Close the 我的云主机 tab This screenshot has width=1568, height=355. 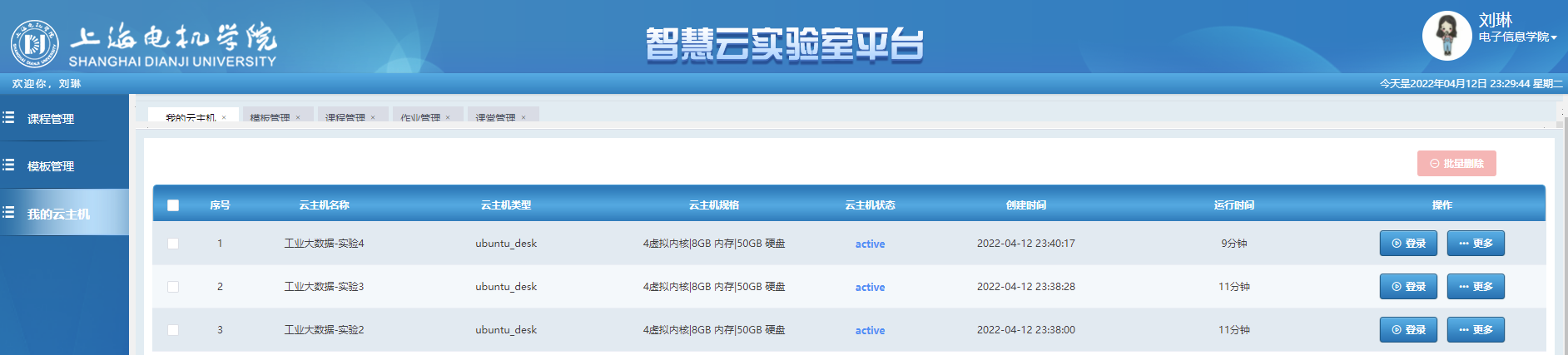[x=224, y=117]
